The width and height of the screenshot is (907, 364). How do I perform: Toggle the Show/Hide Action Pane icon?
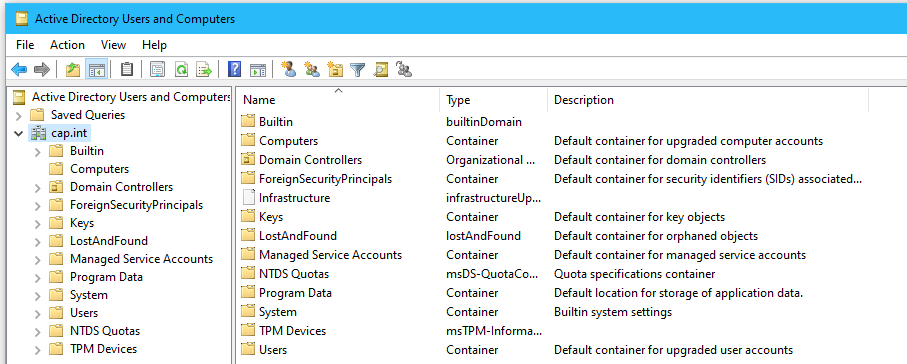tap(258, 70)
